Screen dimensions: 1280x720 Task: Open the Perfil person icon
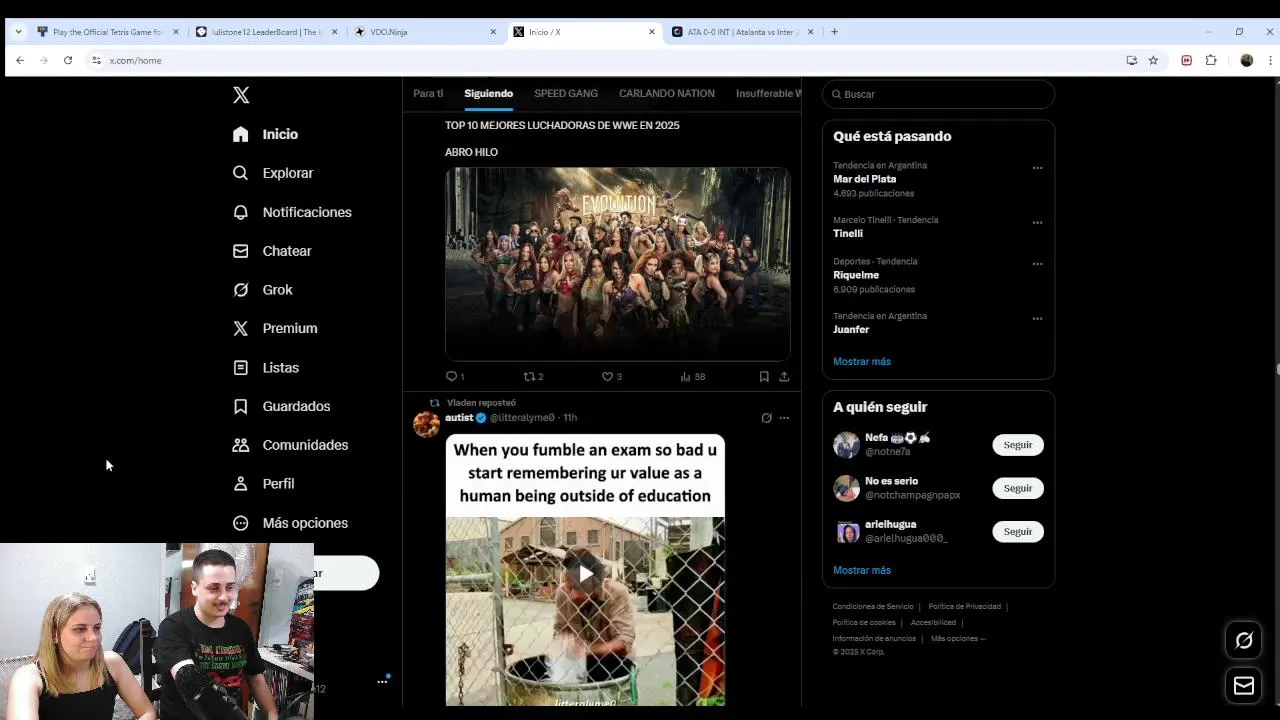(240, 484)
